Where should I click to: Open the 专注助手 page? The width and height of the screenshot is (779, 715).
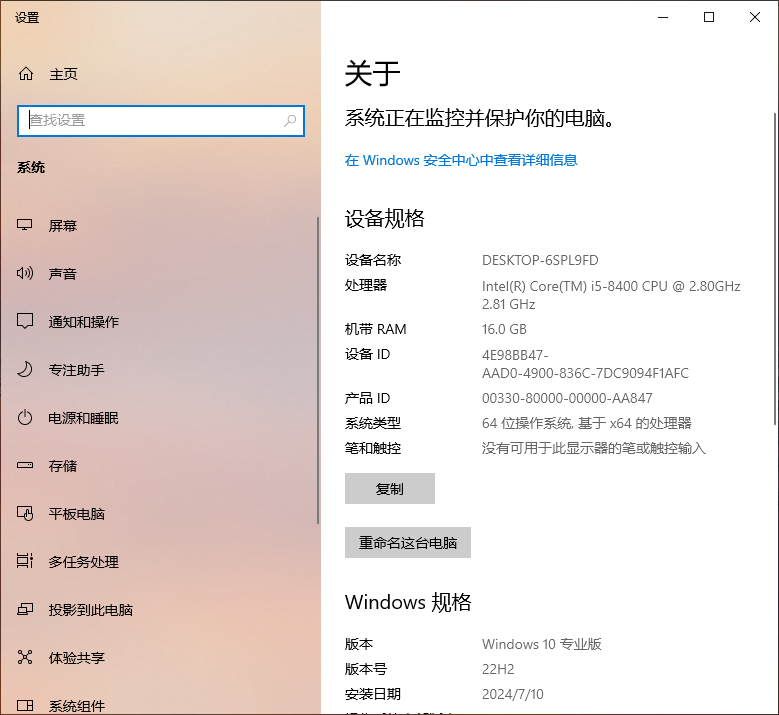click(x=159, y=369)
